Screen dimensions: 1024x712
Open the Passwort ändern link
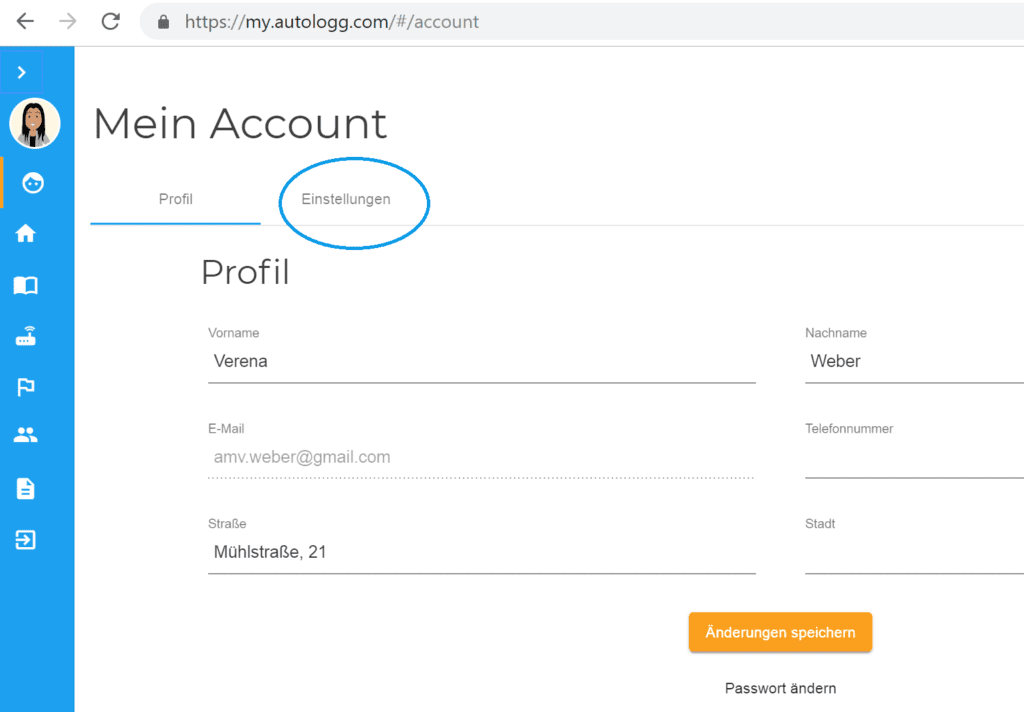pyautogui.click(x=780, y=688)
